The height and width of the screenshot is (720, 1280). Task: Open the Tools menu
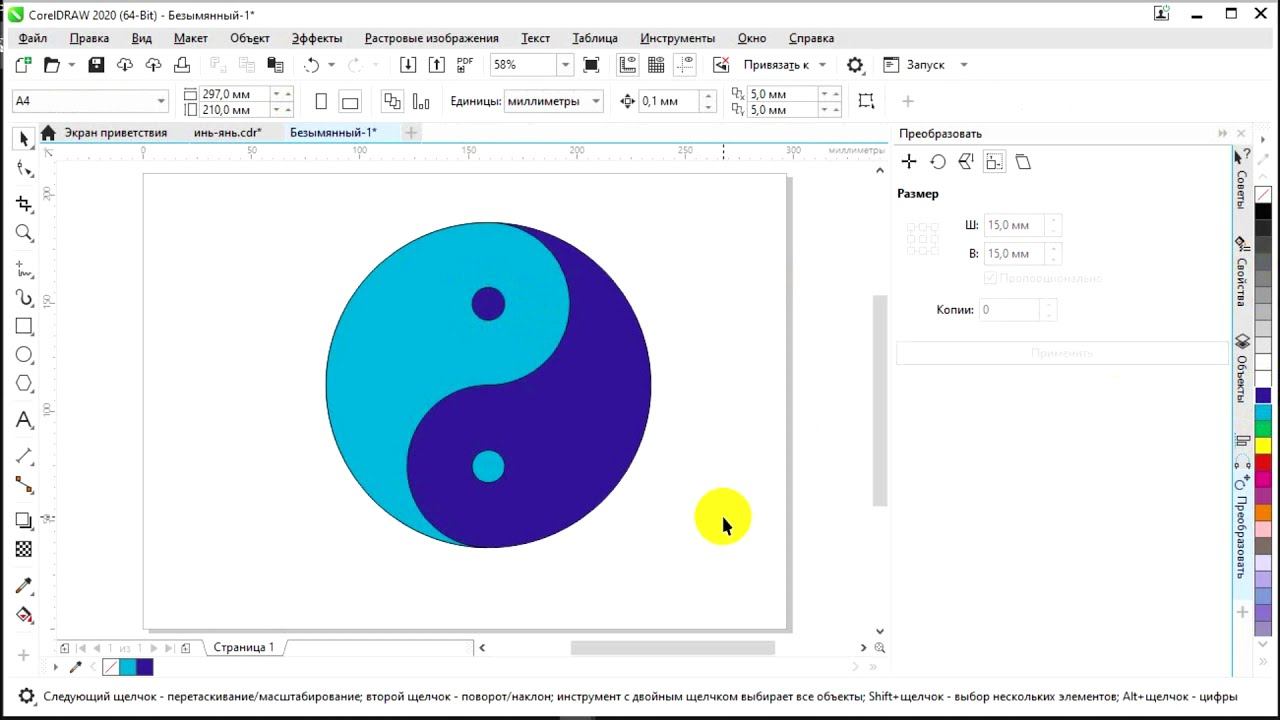(x=677, y=38)
